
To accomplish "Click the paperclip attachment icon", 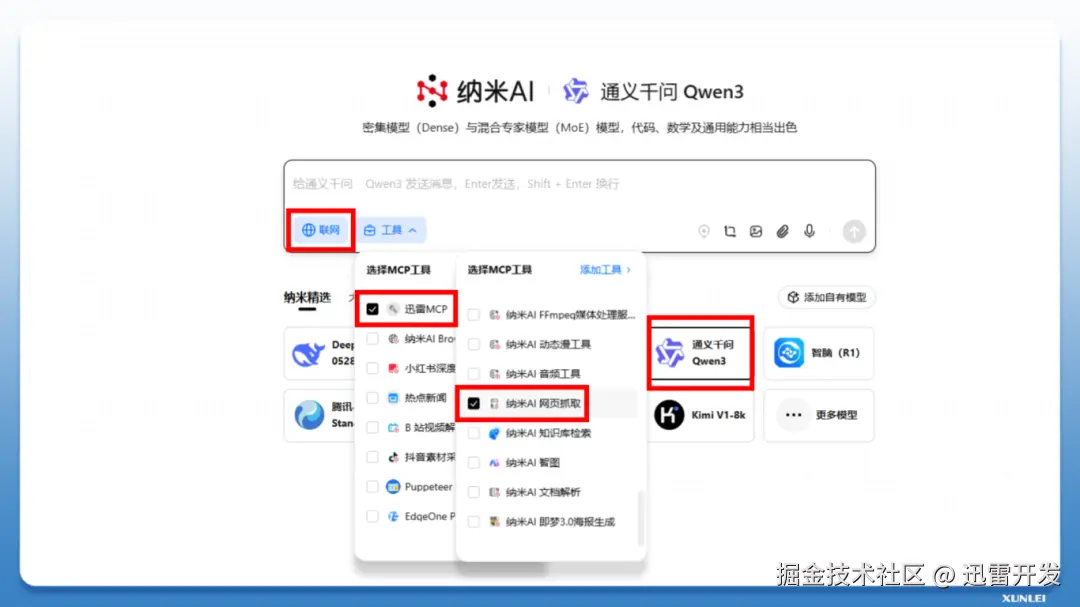I will 782,232.
